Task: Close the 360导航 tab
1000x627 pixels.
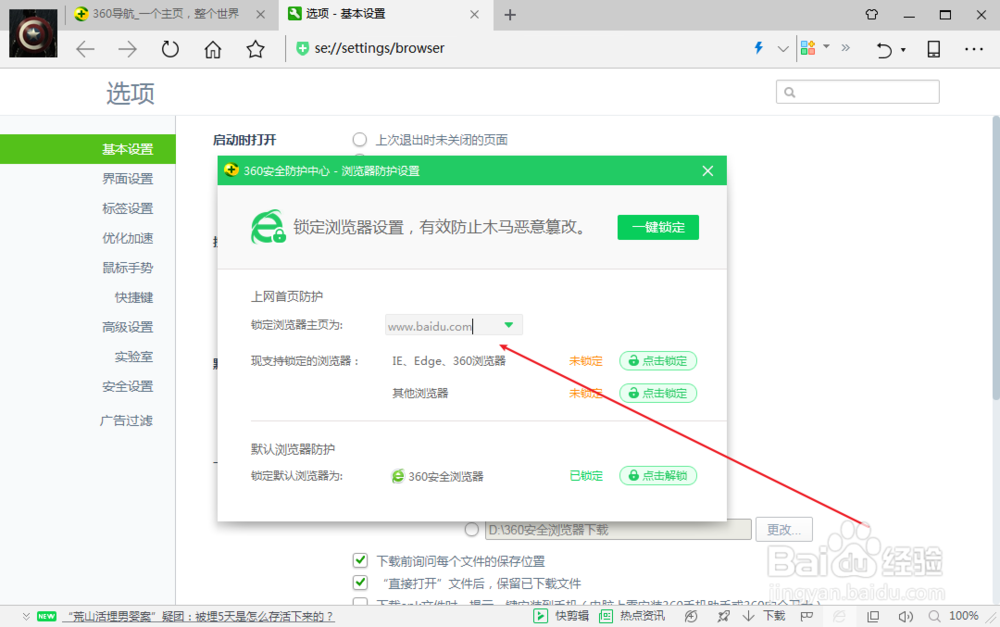Action: pos(260,14)
